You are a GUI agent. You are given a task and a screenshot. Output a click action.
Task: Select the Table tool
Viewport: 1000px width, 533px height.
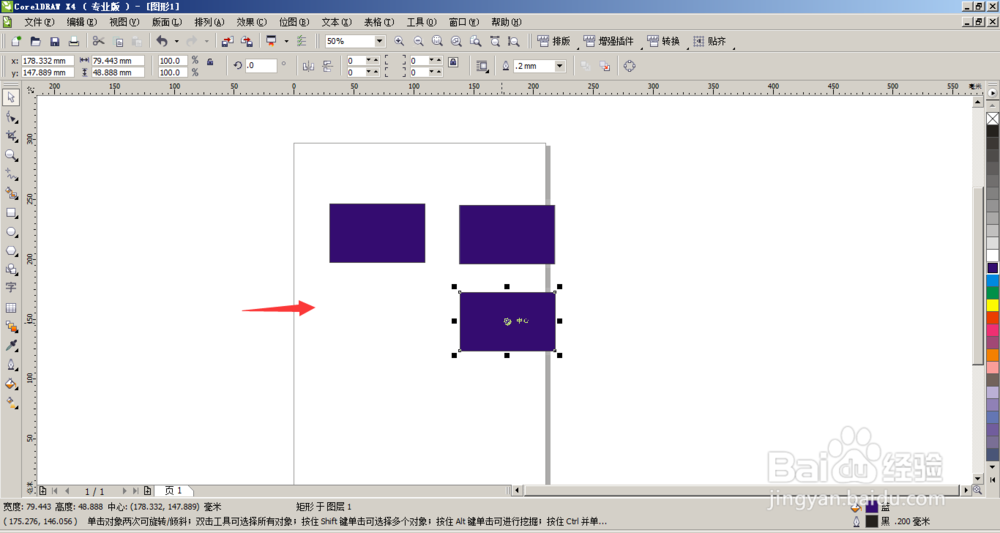coord(11,307)
